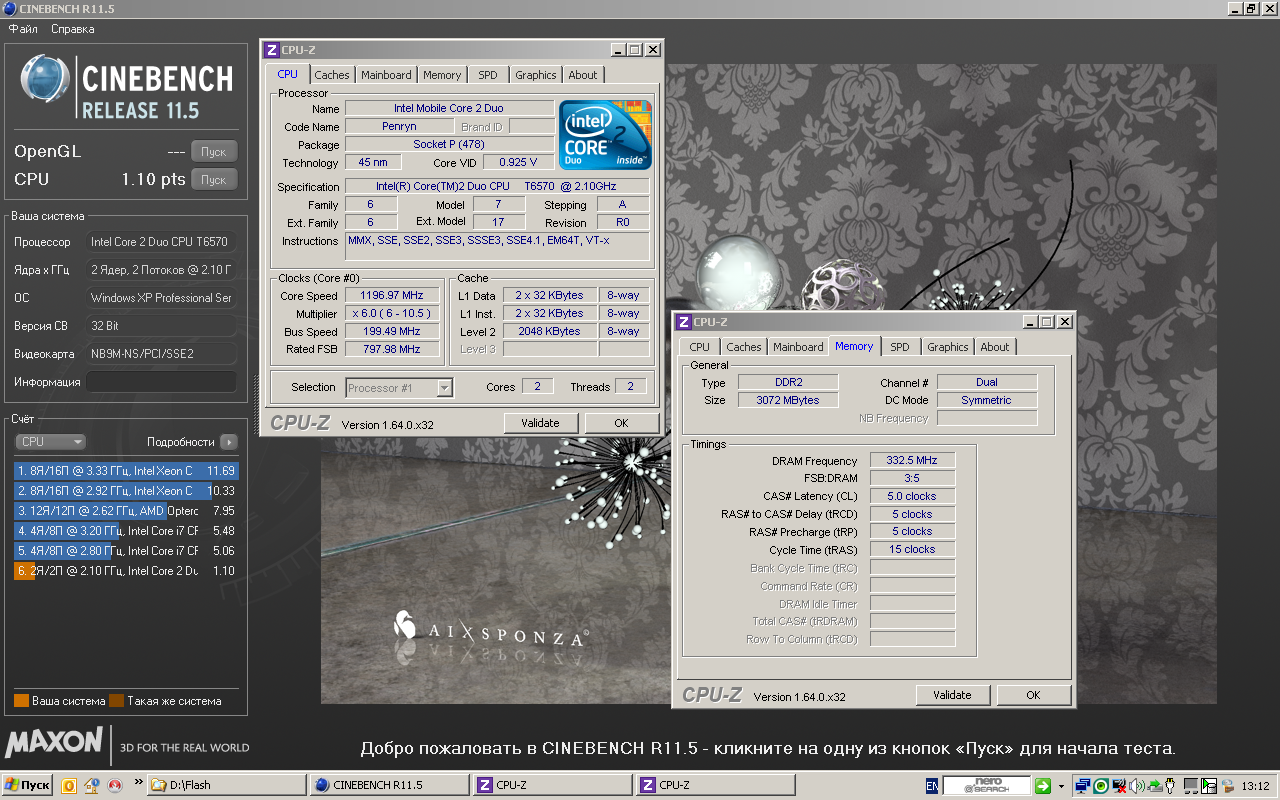Select ranking row 12Я/12П @ 2.62 ГГц AMD
The image size is (1280, 800).
[127, 511]
